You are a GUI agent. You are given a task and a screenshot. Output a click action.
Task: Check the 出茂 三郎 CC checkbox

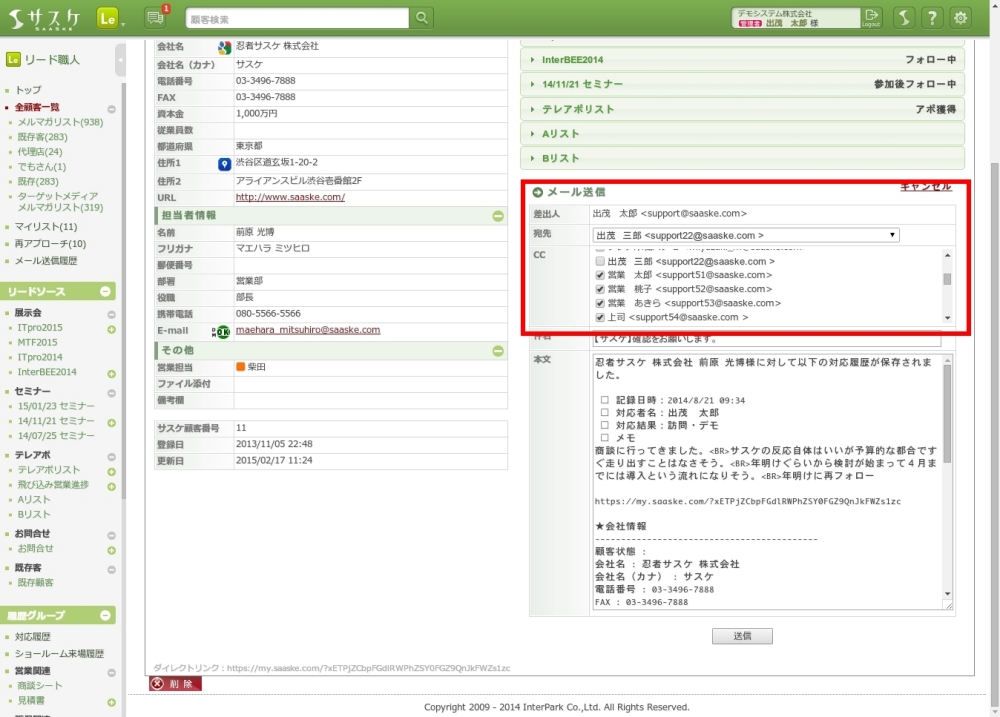pyautogui.click(x=600, y=261)
